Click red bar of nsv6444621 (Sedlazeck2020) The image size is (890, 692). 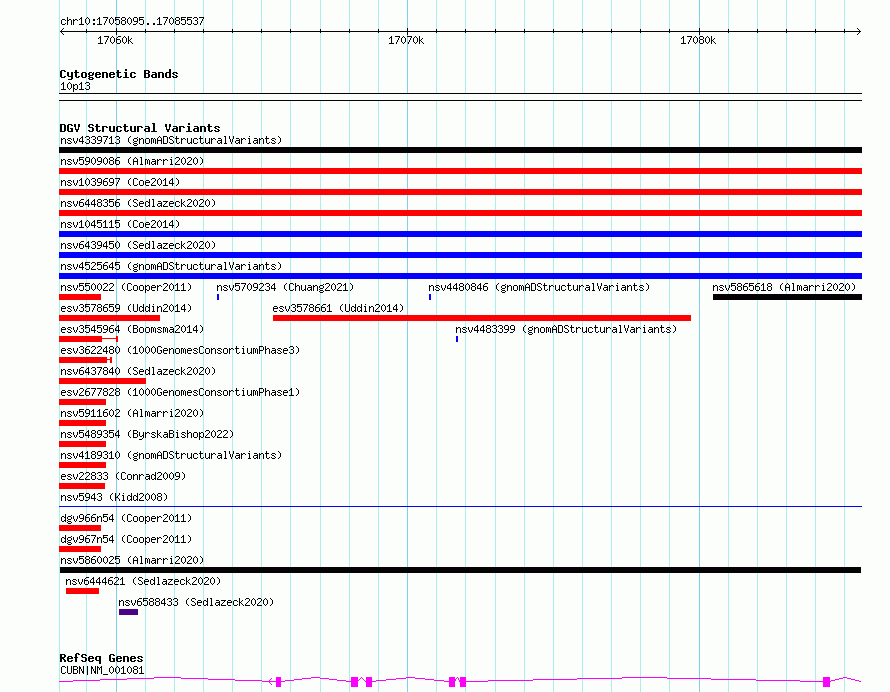pos(82,591)
